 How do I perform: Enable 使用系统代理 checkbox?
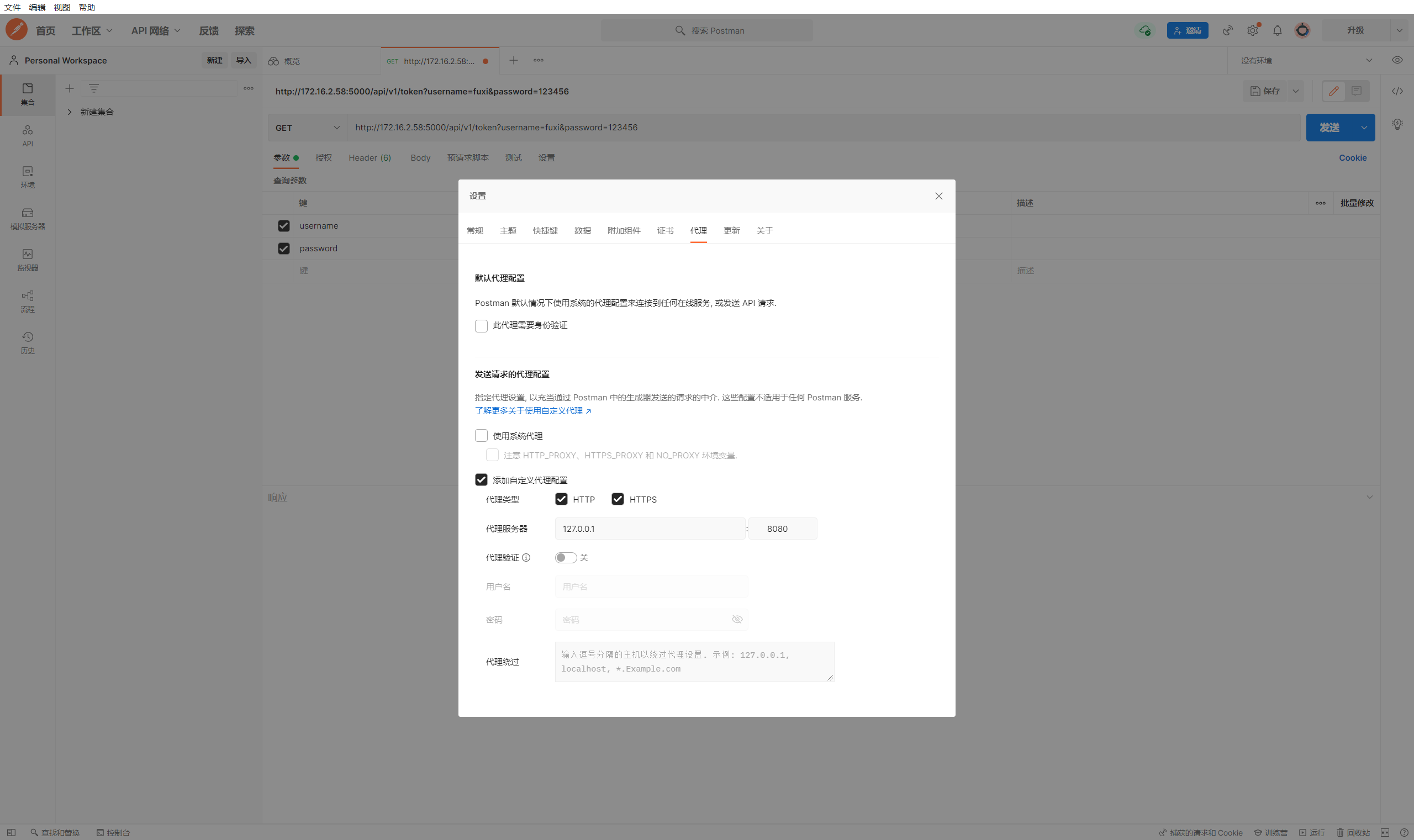(x=481, y=435)
